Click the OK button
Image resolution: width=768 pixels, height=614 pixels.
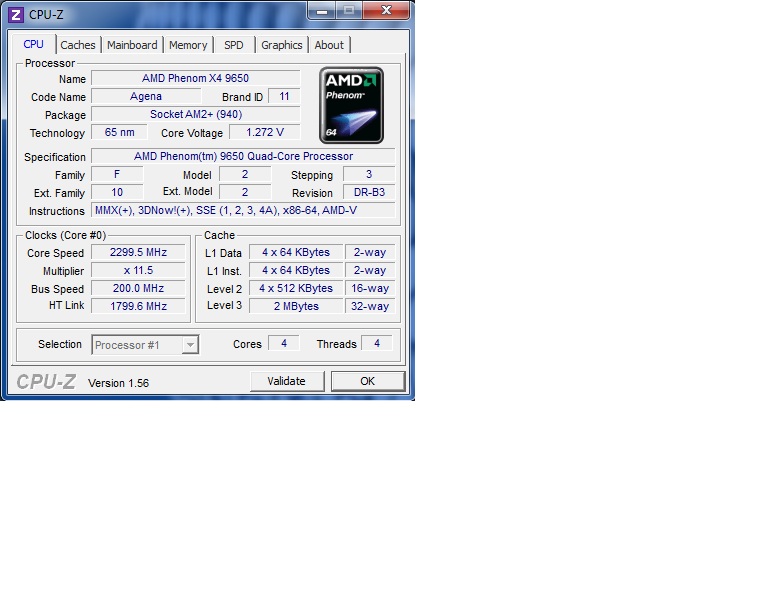[368, 381]
